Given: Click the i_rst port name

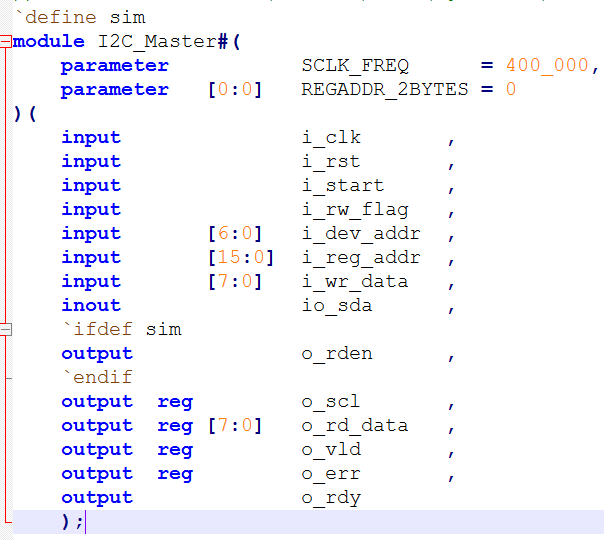Looking at the screenshot, I should click(331, 161).
